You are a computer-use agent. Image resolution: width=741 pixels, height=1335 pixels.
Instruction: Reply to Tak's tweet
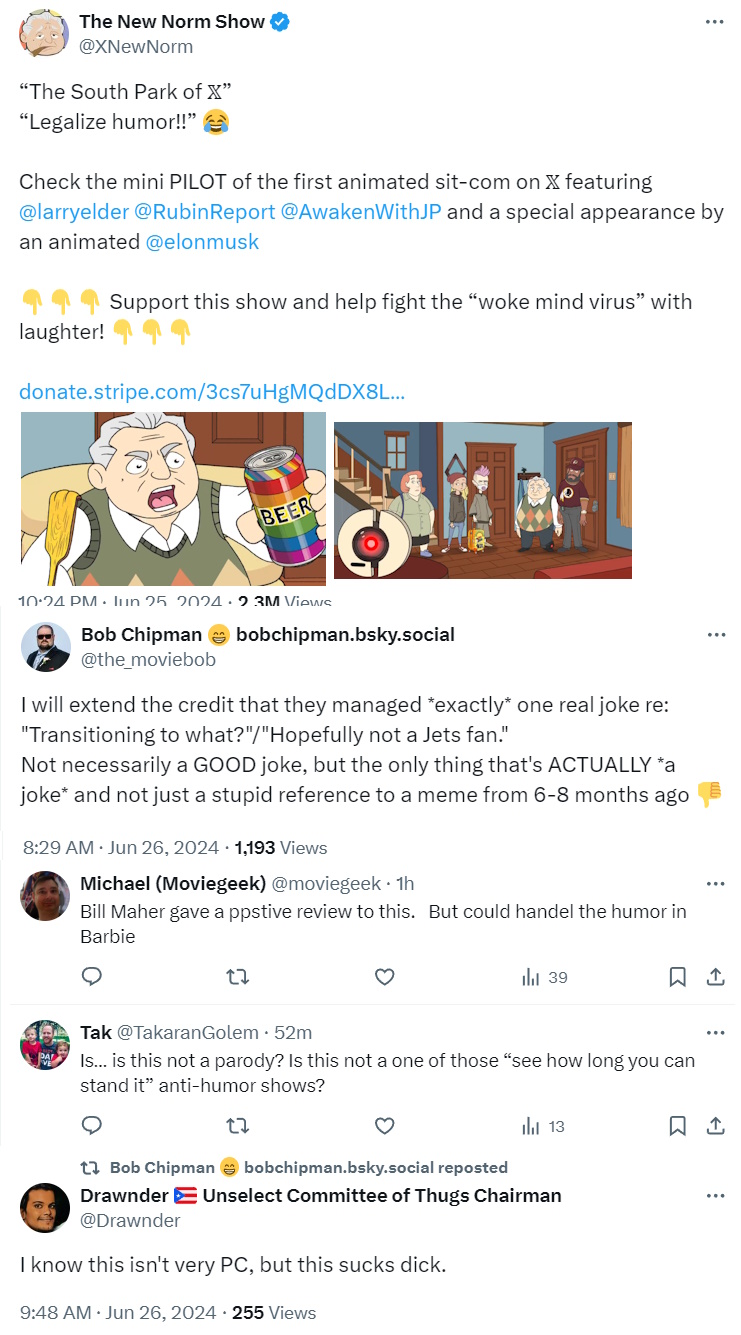tap(92, 1126)
